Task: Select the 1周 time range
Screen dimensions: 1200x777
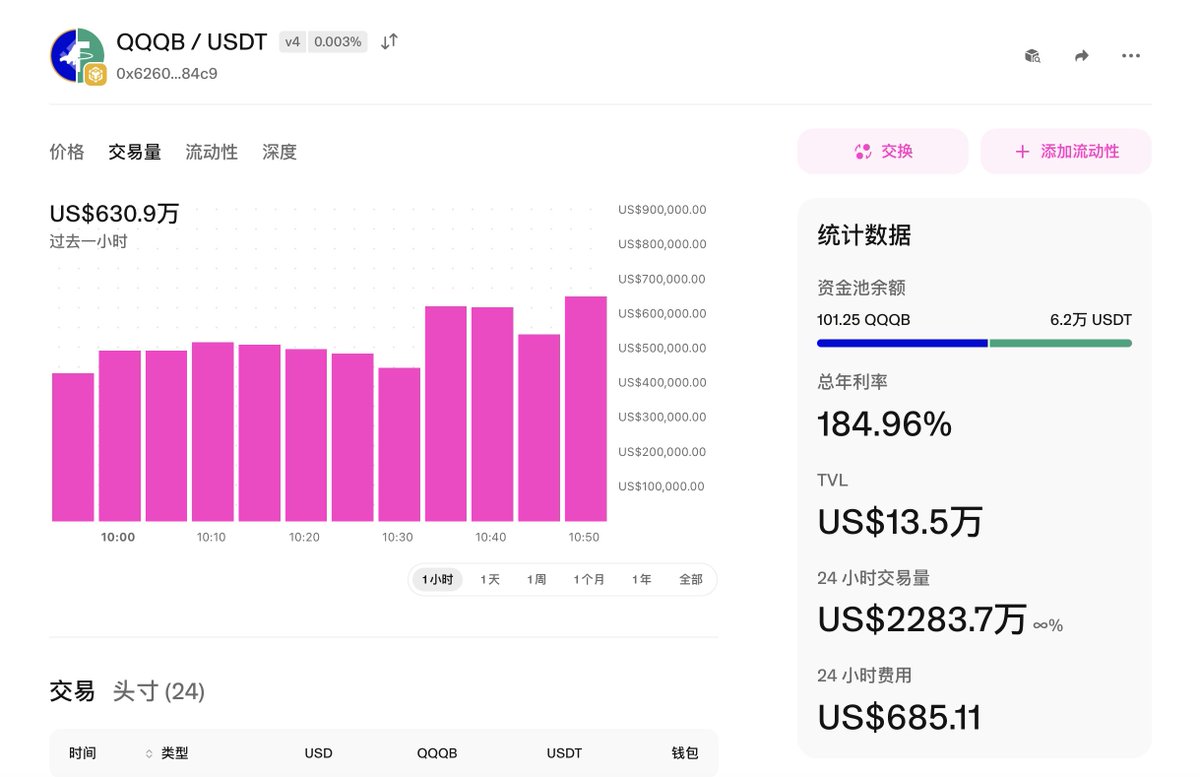Action: coord(537,579)
